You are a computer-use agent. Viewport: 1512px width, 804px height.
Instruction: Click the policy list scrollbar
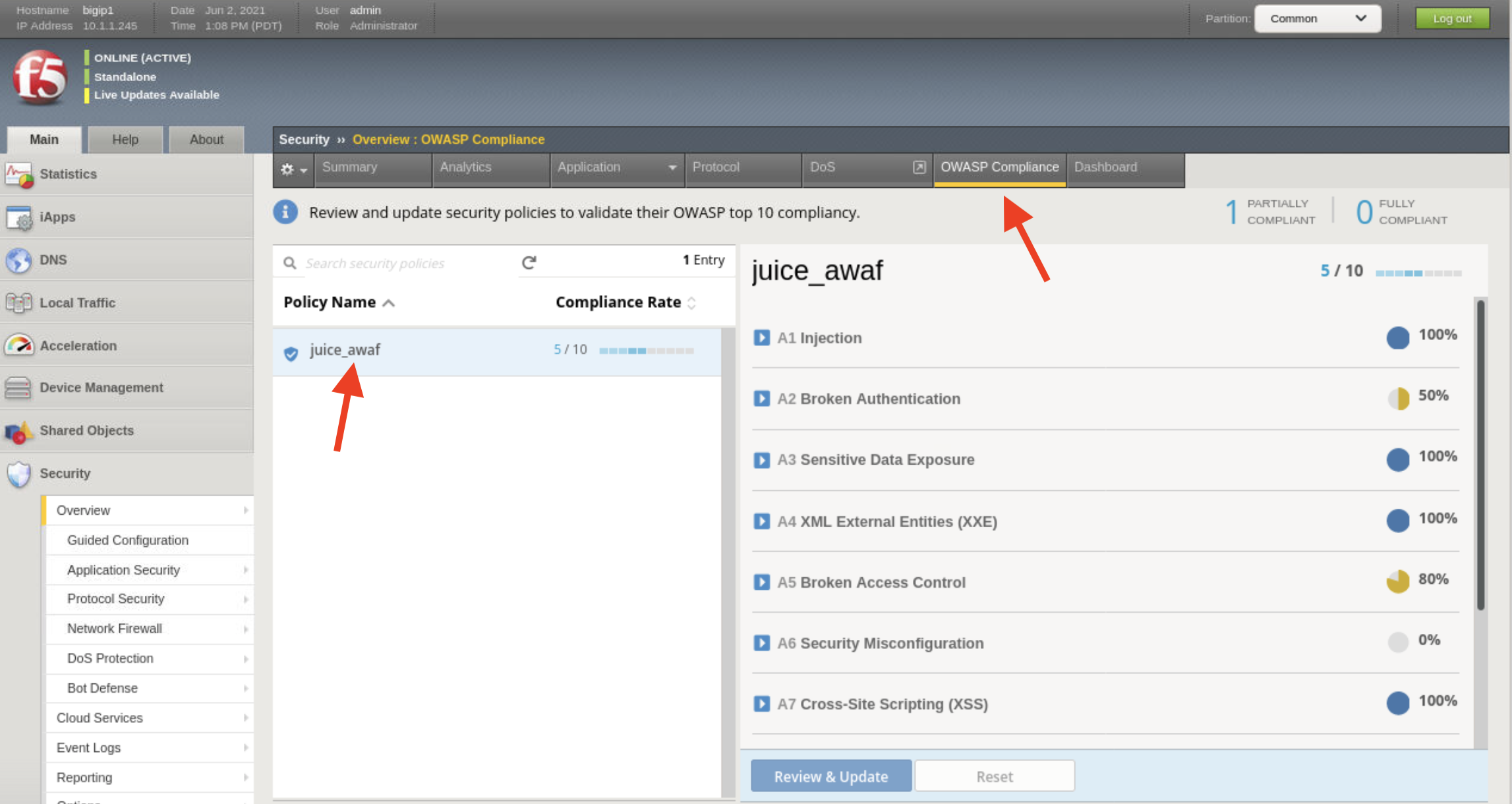(728, 563)
